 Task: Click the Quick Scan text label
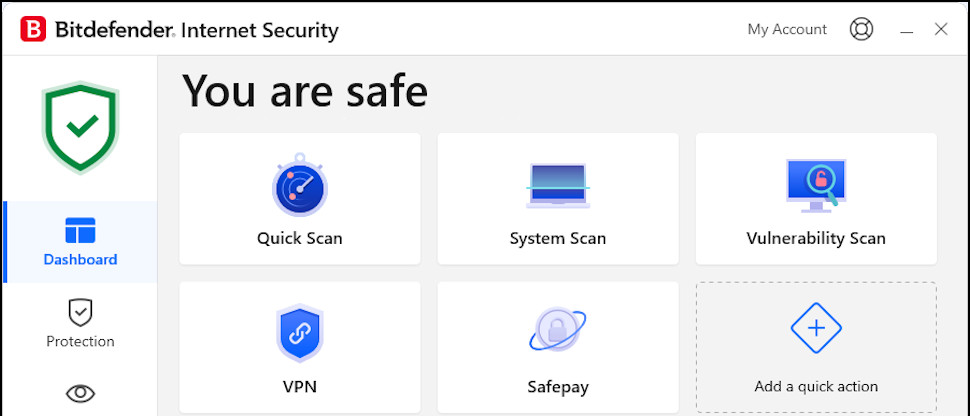(x=299, y=238)
